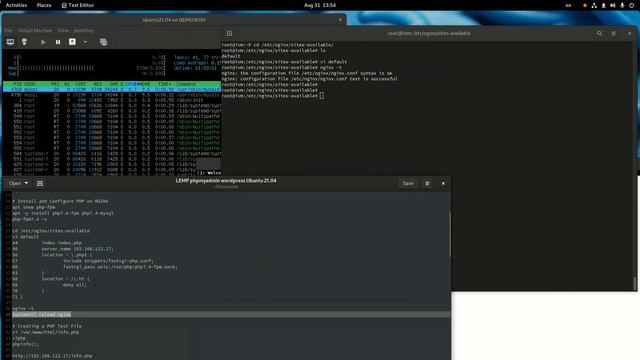Click 'apt show php-fpm' line in editor

[33, 207]
